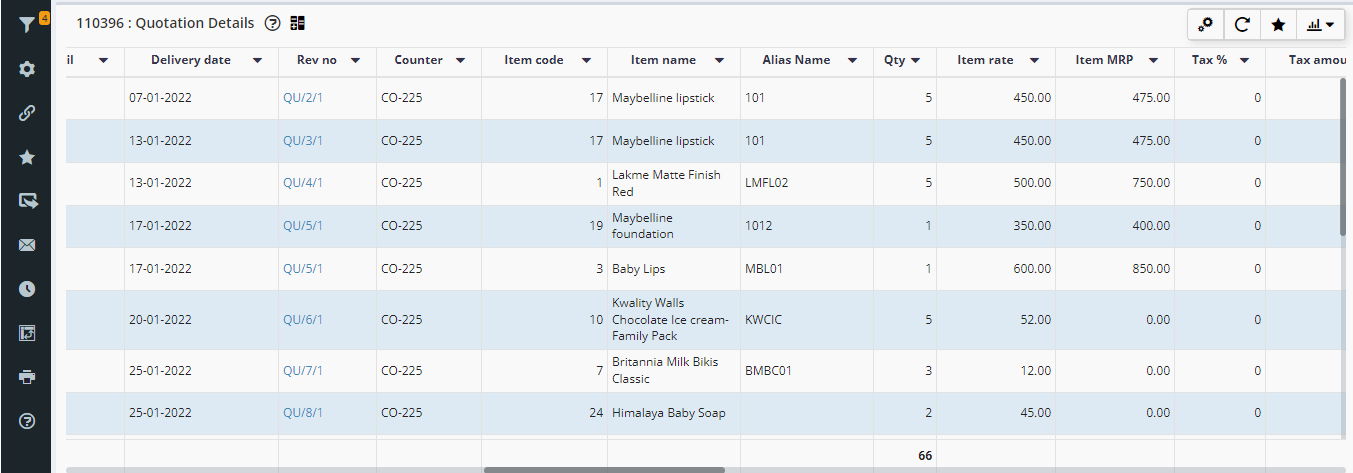The width and height of the screenshot is (1353, 473).
Task: Click item MRP 850.00 cell
Action: point(1115,269)
